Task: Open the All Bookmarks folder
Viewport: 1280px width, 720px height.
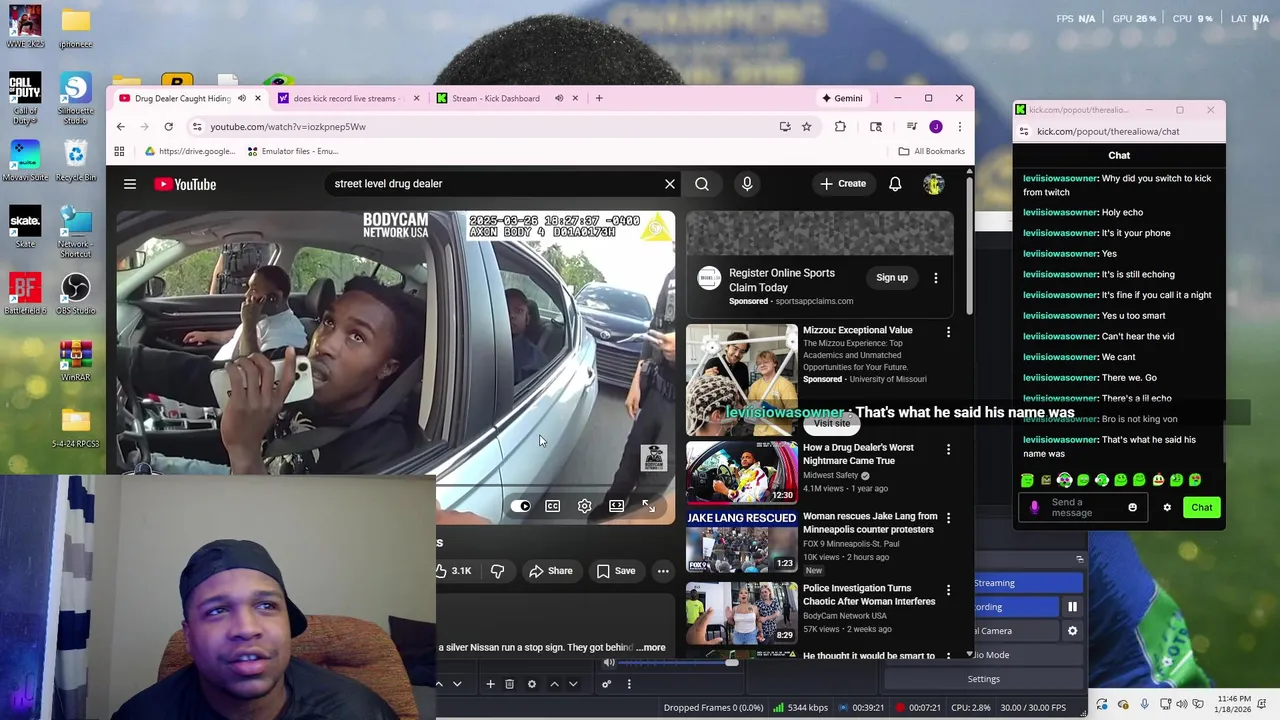Action: click(931, 151)
